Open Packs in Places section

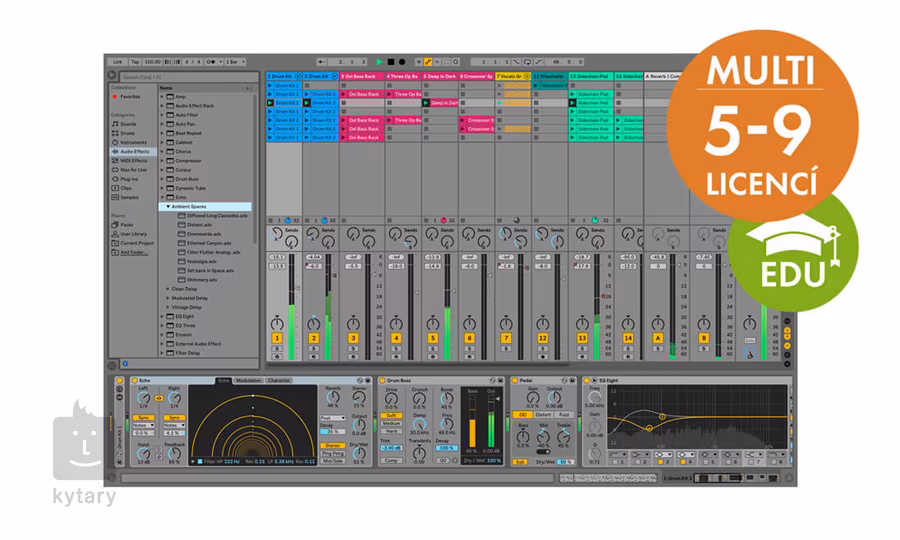click(x=127, y=225)
